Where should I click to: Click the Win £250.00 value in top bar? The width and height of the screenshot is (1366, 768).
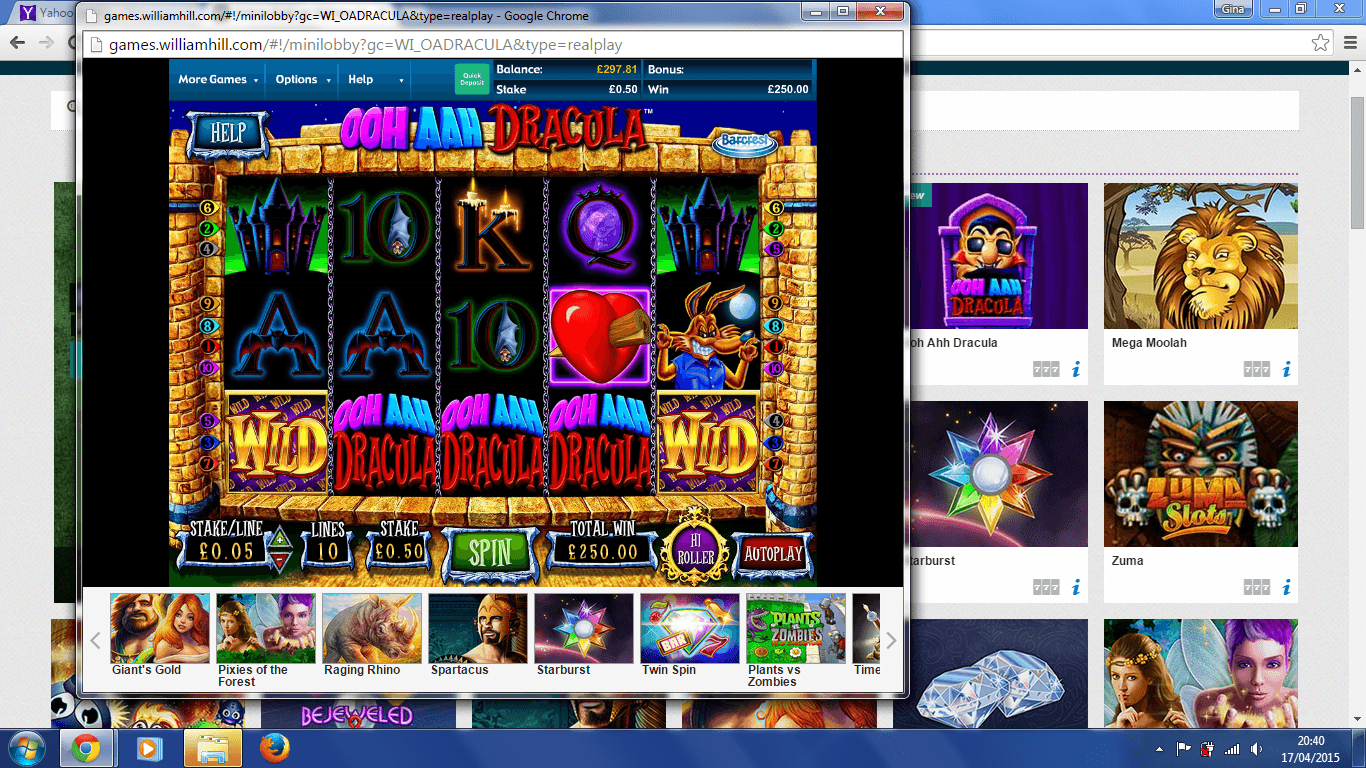(x=788, y=89)
